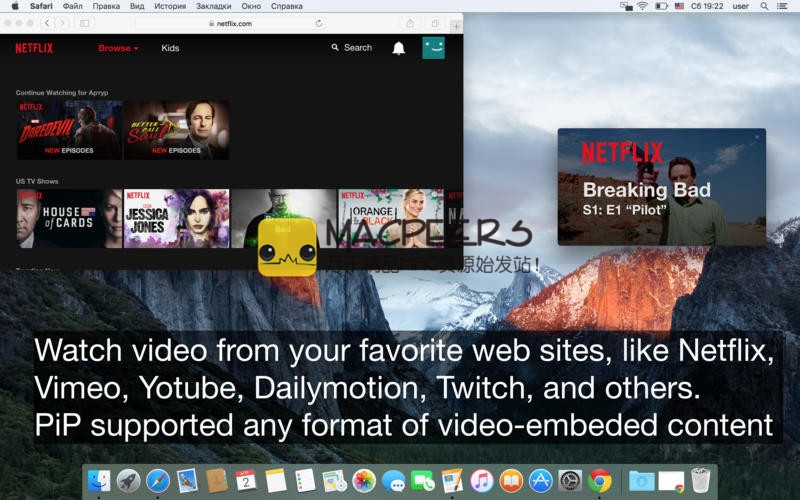
Task: Open Launchpad from the Dock
Action: [128, 481]
